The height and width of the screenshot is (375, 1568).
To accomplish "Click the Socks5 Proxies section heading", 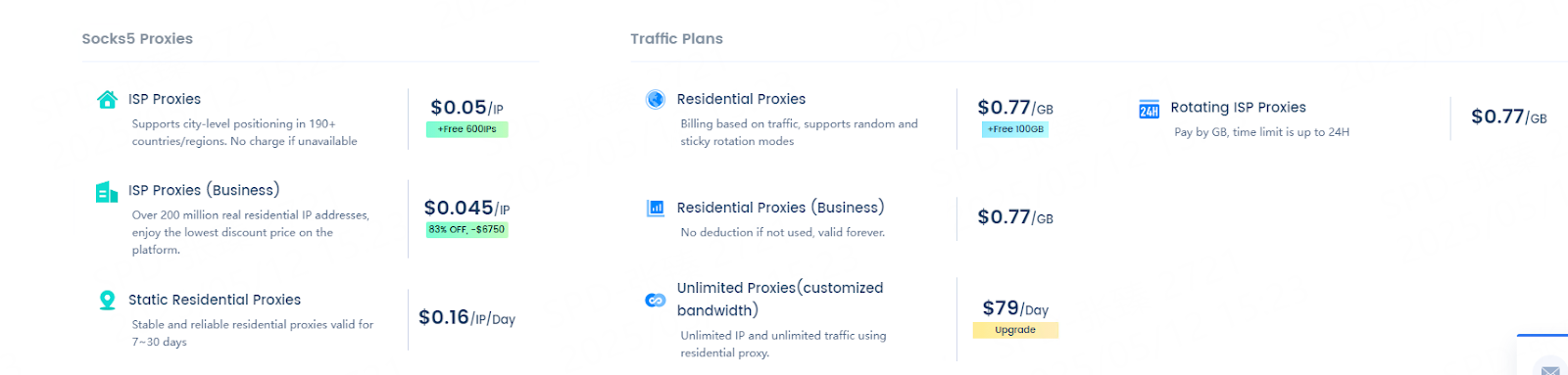I will 137,39.
